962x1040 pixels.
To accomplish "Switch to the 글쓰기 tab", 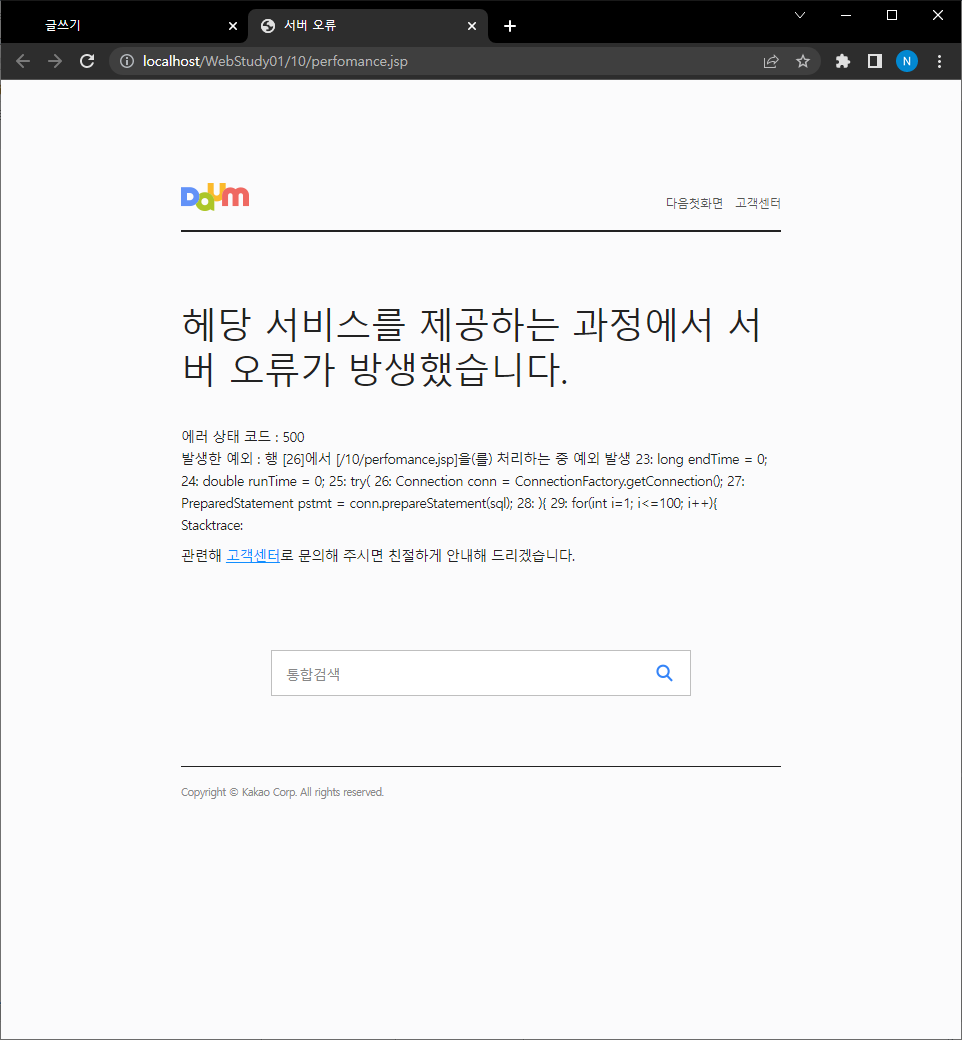I will coord(126,26).
